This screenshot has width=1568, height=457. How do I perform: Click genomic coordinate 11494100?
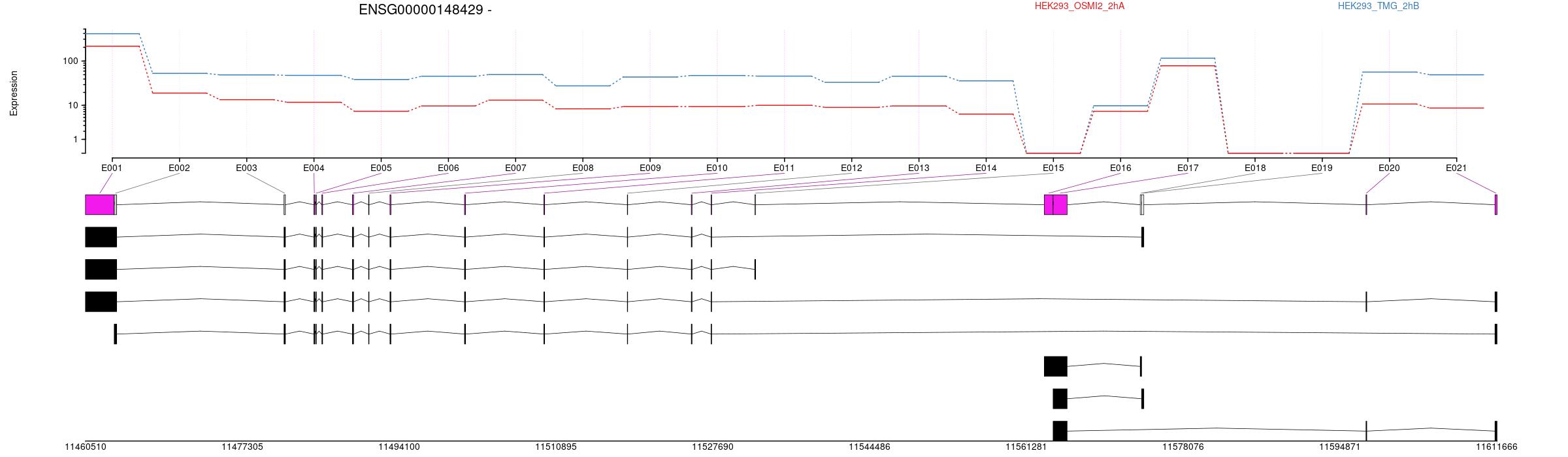coord(399,447)
